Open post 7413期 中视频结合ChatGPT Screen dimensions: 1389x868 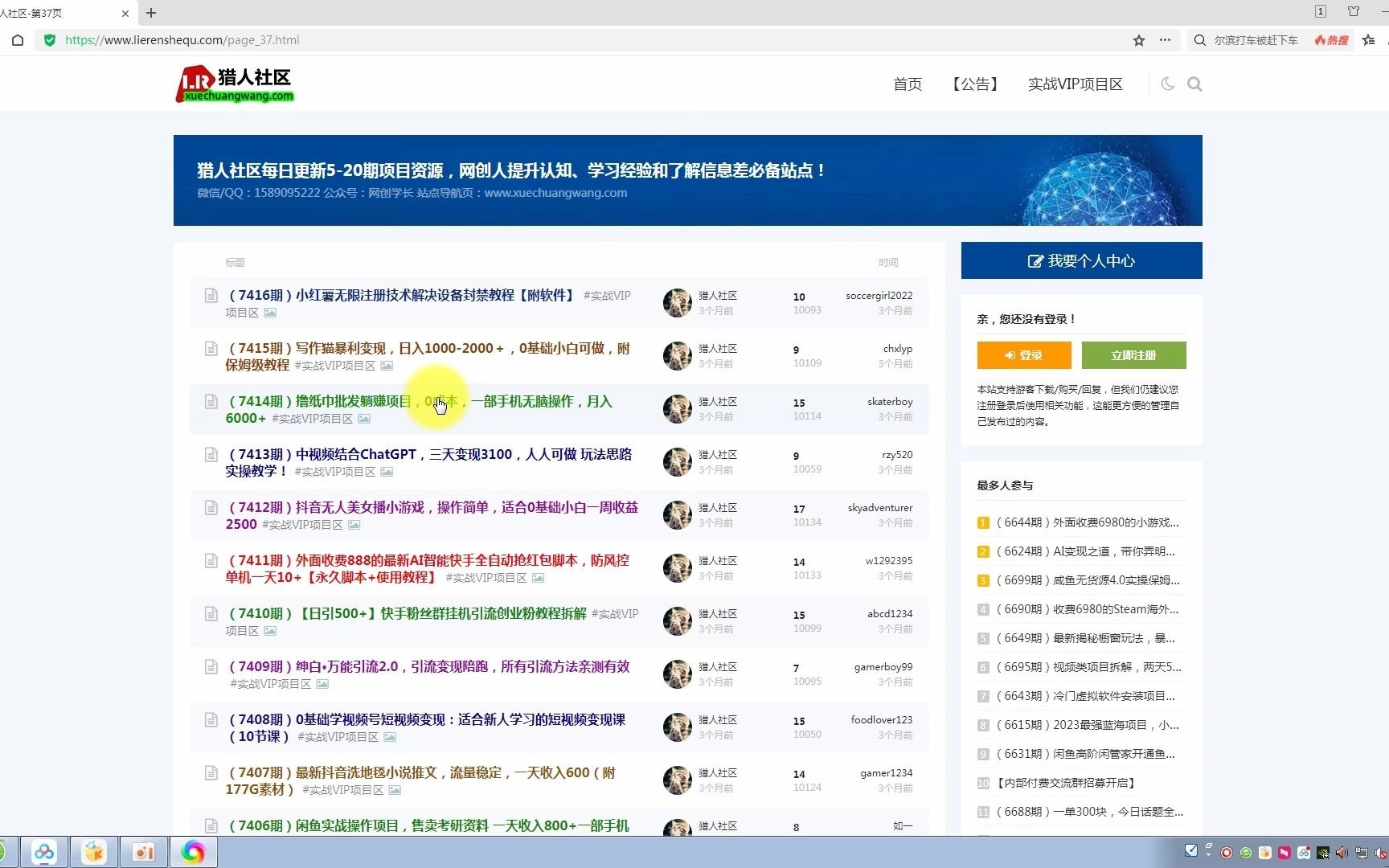428,462
